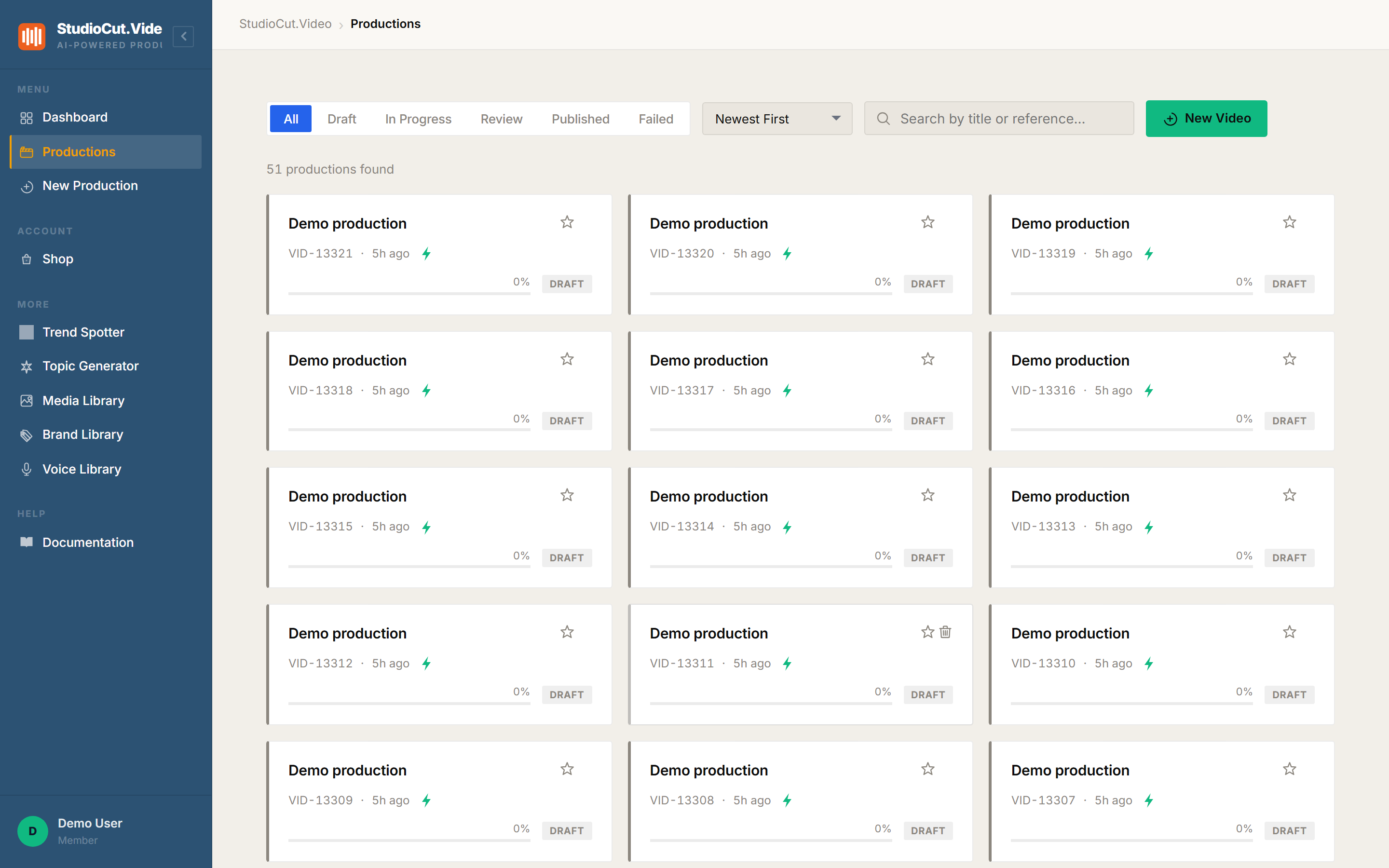Switch to the Published filter tab
Image resolution: width=1389 pixels, height=868 pixels.
tap(580, 119)
